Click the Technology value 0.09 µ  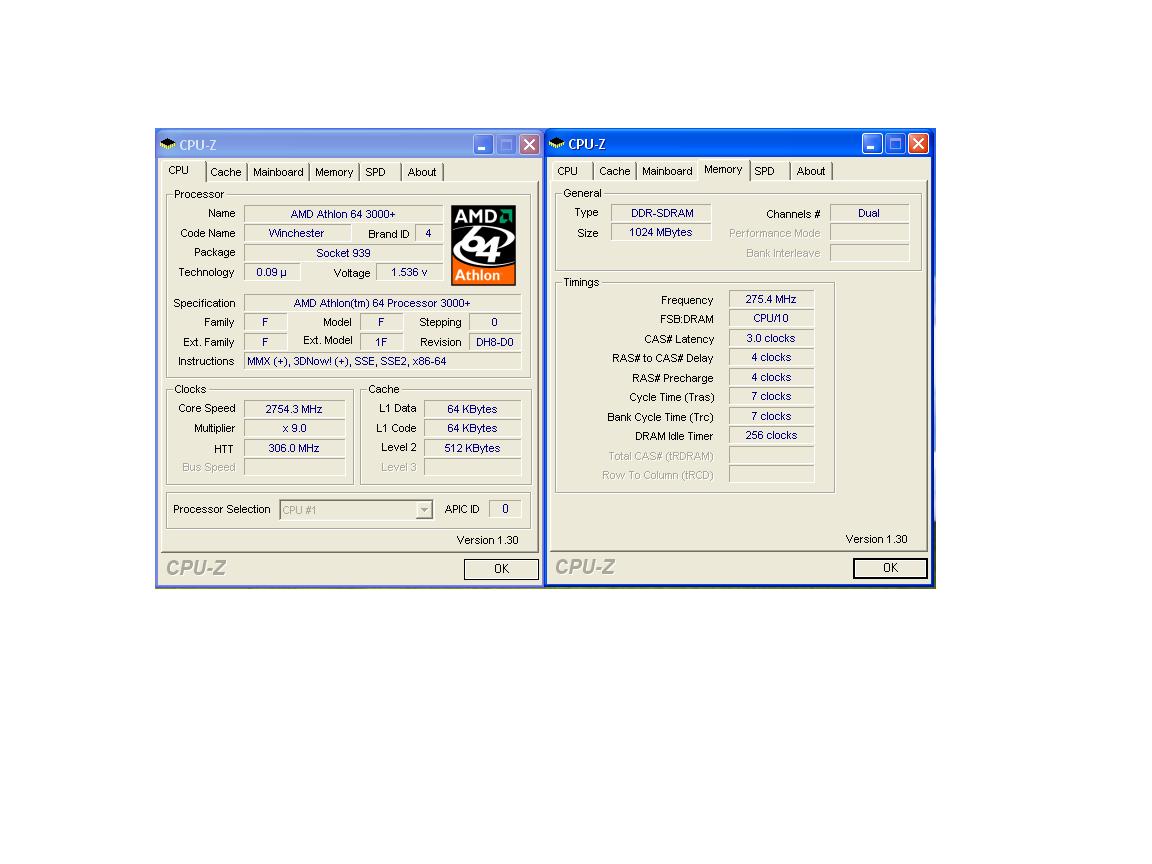(x=272, y=272)
